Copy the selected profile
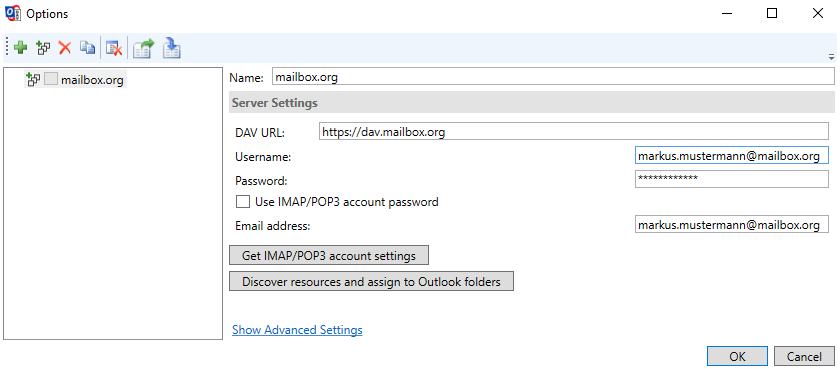The height and width of the screenshot is (369, 840). [x=87, y=48]
